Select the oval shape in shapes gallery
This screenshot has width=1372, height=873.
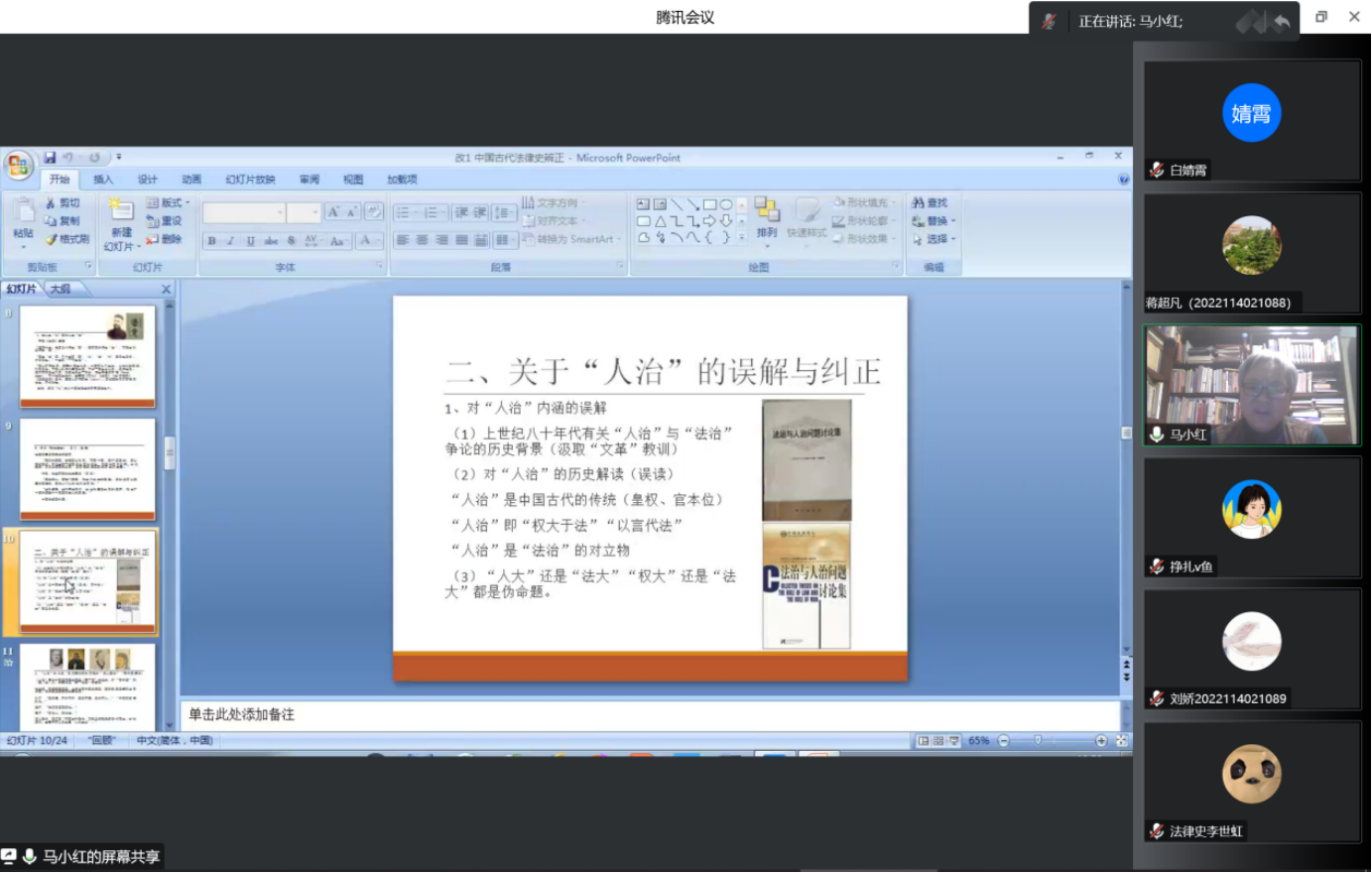726,204
